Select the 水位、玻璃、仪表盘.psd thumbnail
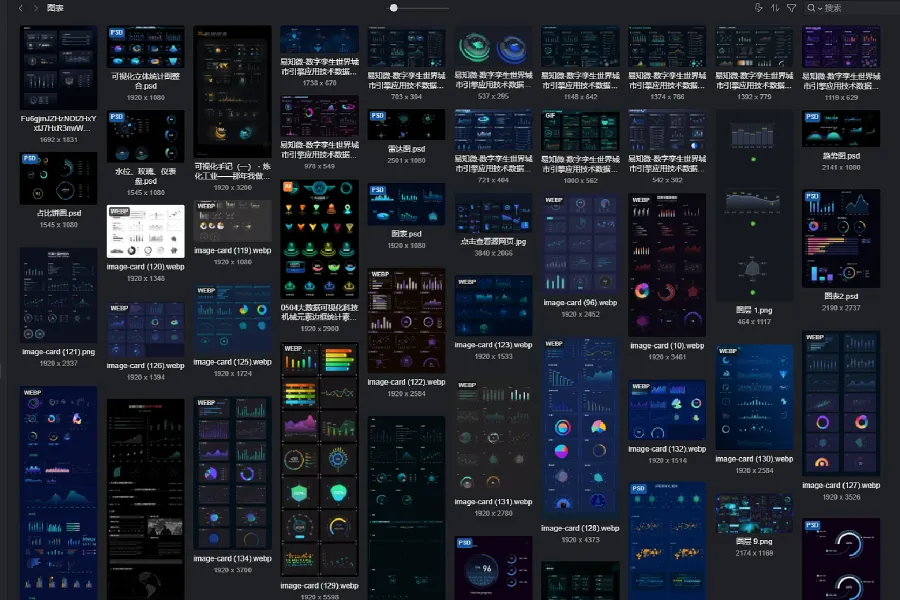The height and width of the screenshot is (600, 900). (x=146, y=137)
